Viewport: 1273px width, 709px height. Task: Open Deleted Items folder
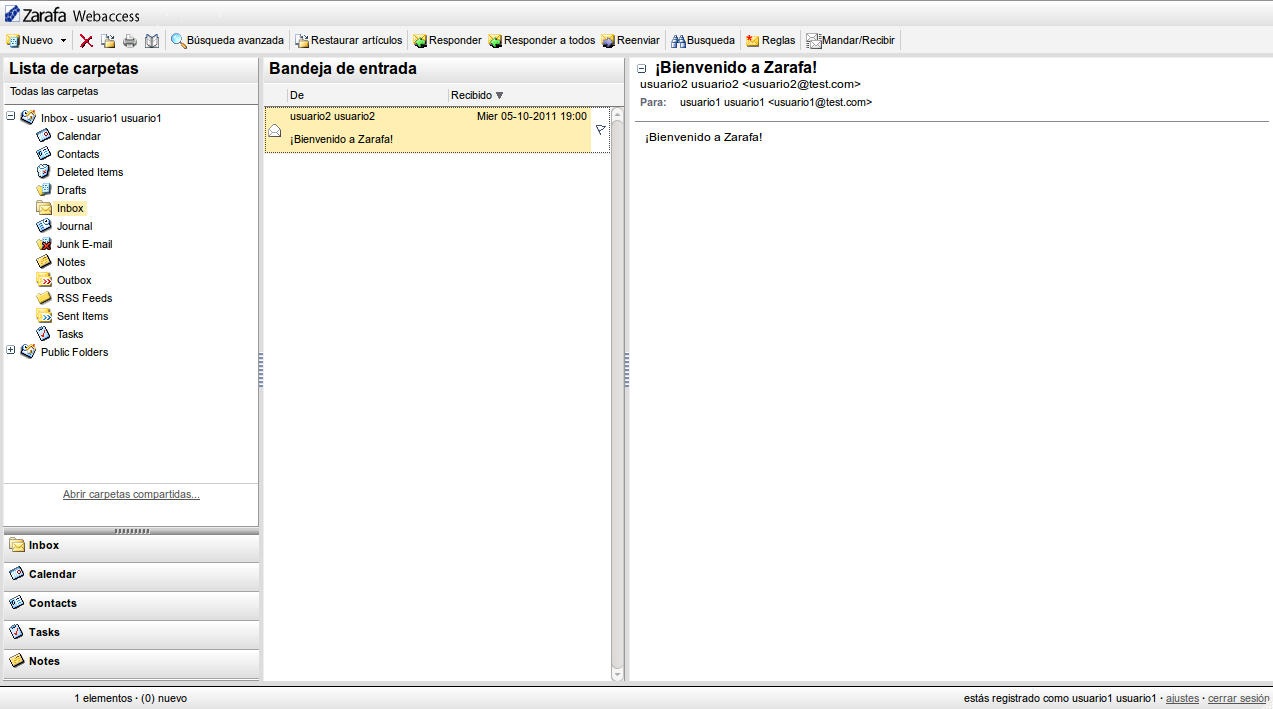90,172
